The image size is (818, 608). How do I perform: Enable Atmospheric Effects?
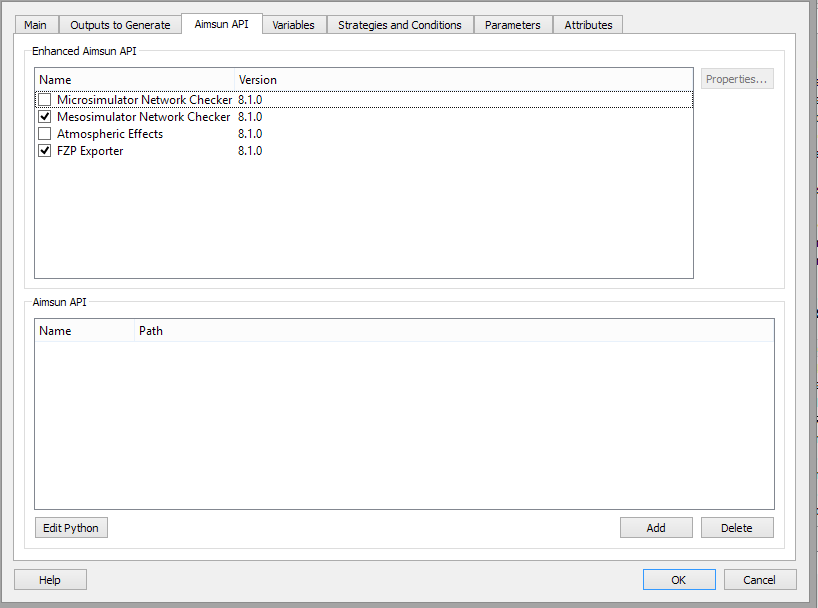[x=44, y=133]
